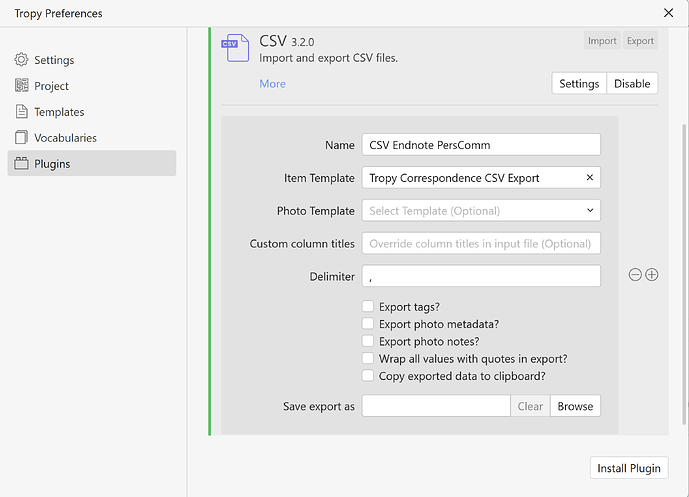Click 'Import and export CSV files.' description
This screenshot has width=689, height=497.
tap(328, 58)
